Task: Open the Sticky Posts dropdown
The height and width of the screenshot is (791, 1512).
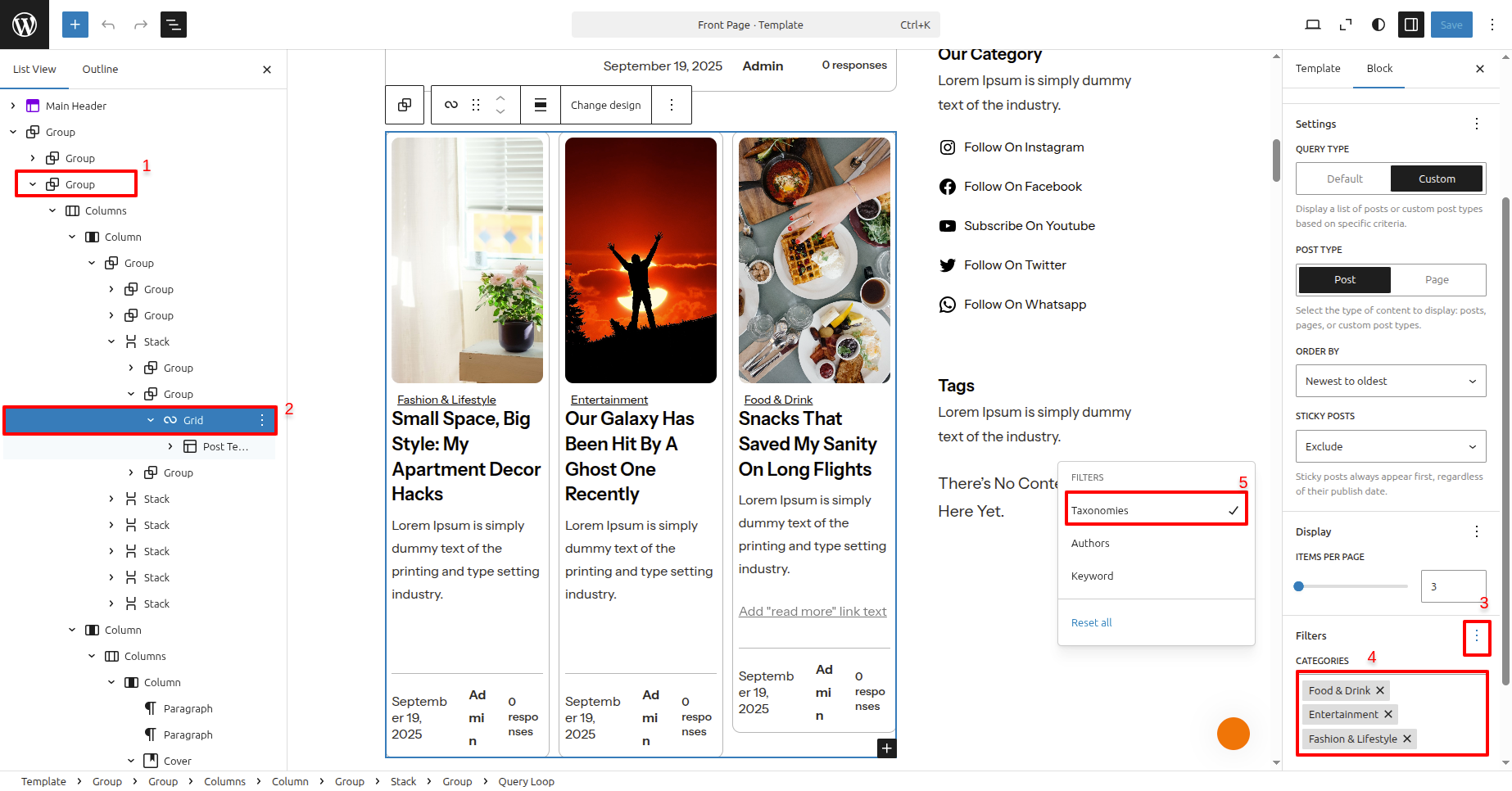Action: (x=1390, y=446)
